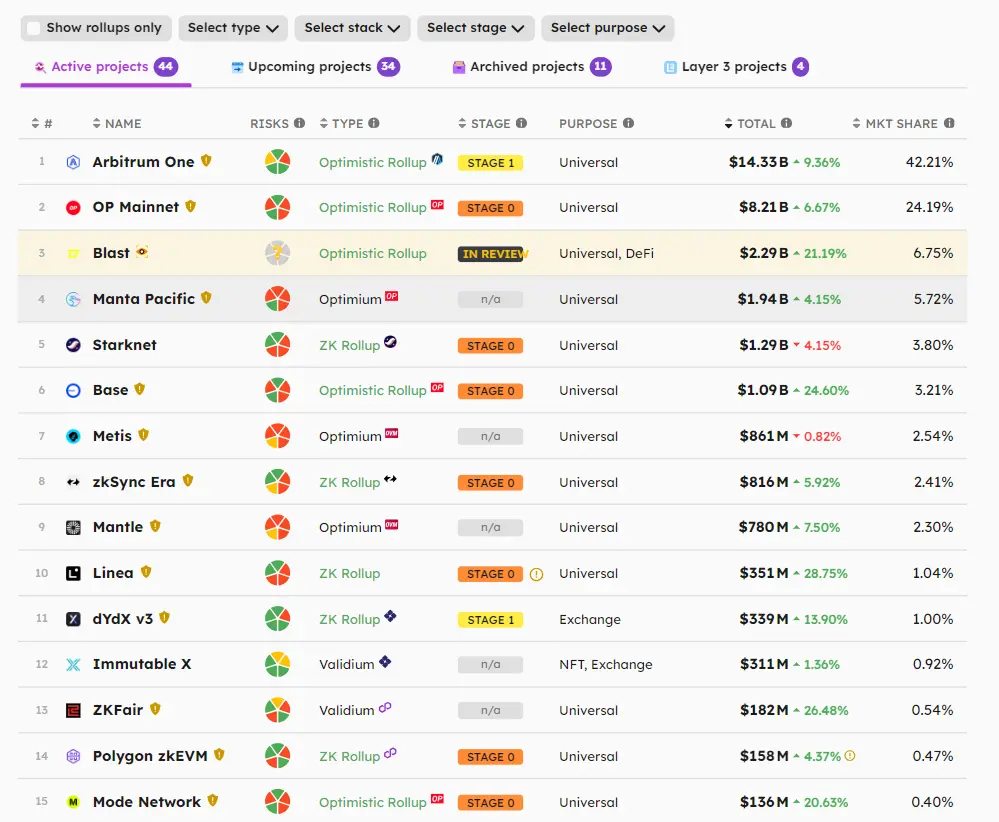Click the shield badge next to OP Mainnet
The width and height of the screenshot is (999, 822).
190,207
